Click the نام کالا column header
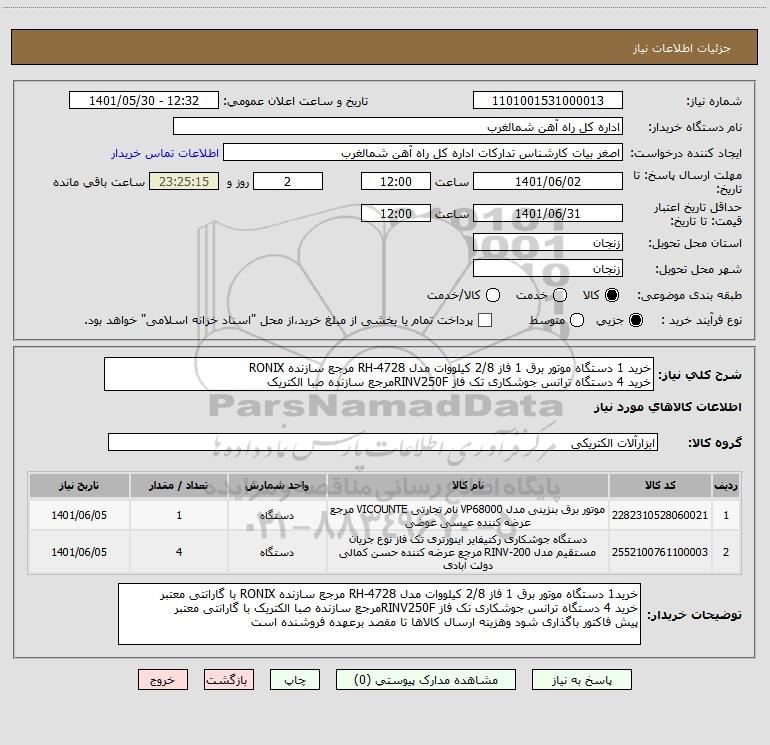The image size is (770, 745). 468,485
